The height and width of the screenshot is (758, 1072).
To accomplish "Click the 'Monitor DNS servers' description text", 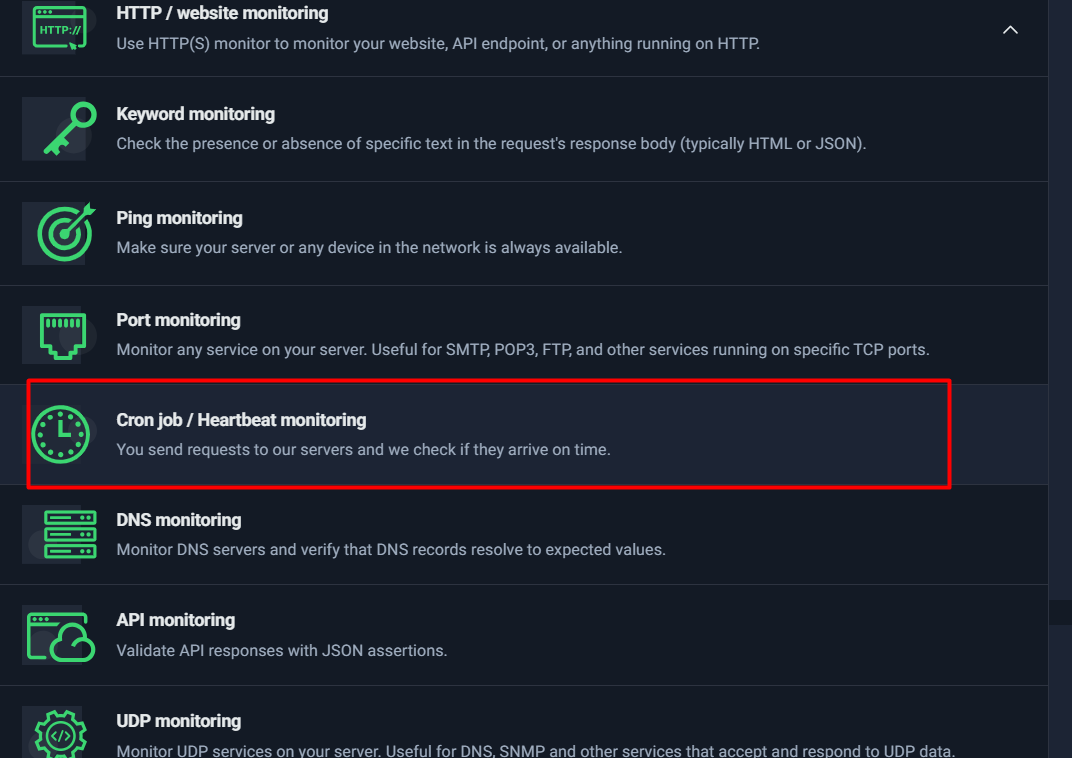I will pyautogui.click(x=390, y=550).
